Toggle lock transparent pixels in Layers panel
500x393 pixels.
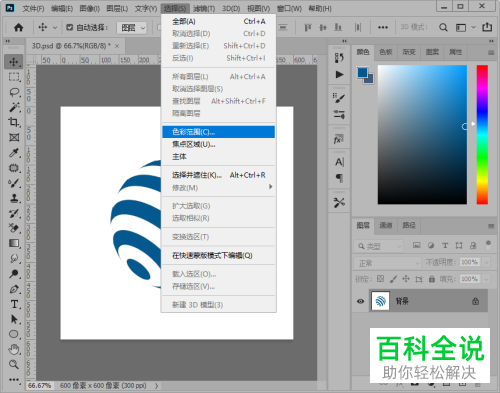380,279
